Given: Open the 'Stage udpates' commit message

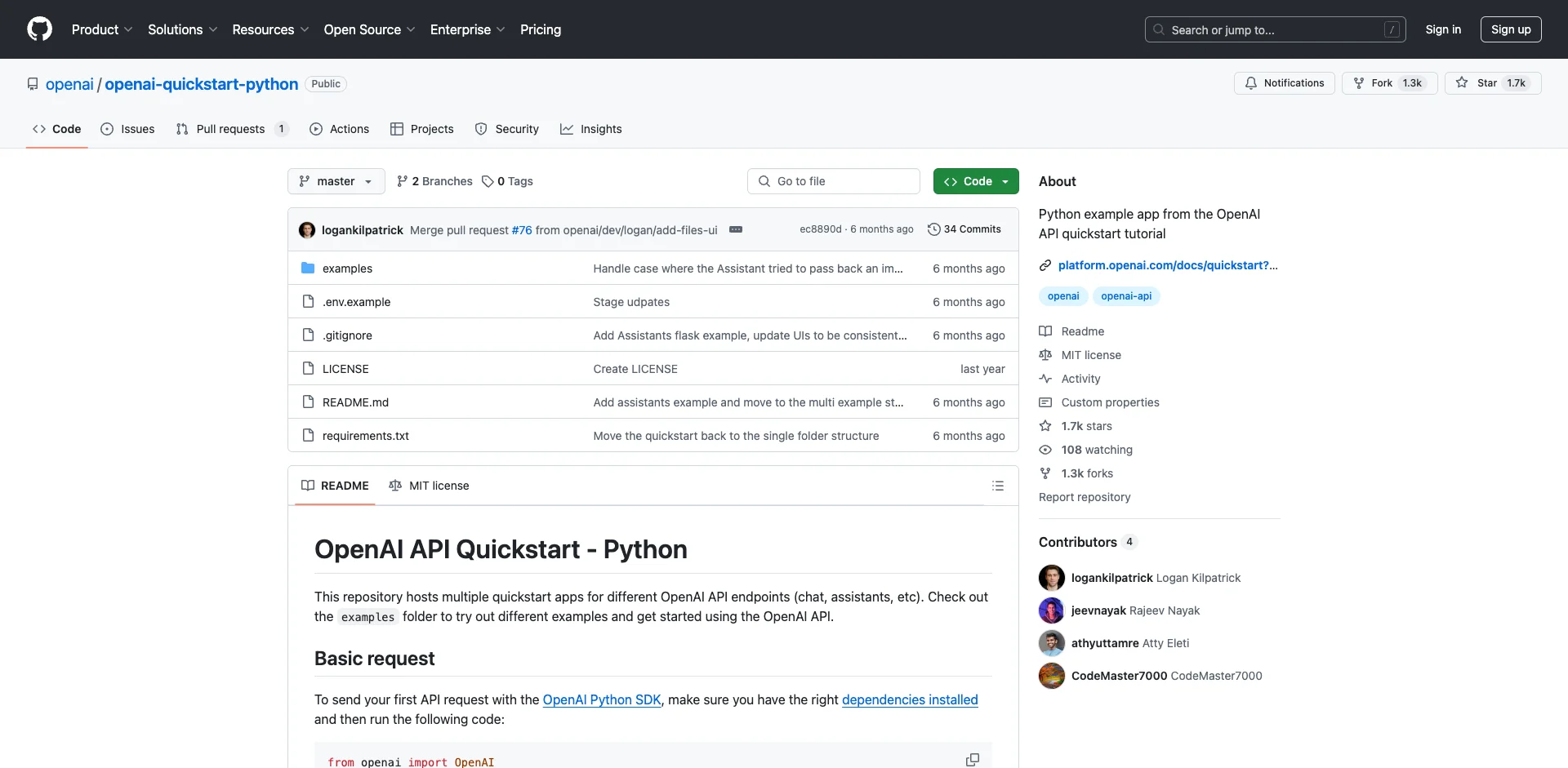Looking at the screenshot, I should tap(631, 302).
